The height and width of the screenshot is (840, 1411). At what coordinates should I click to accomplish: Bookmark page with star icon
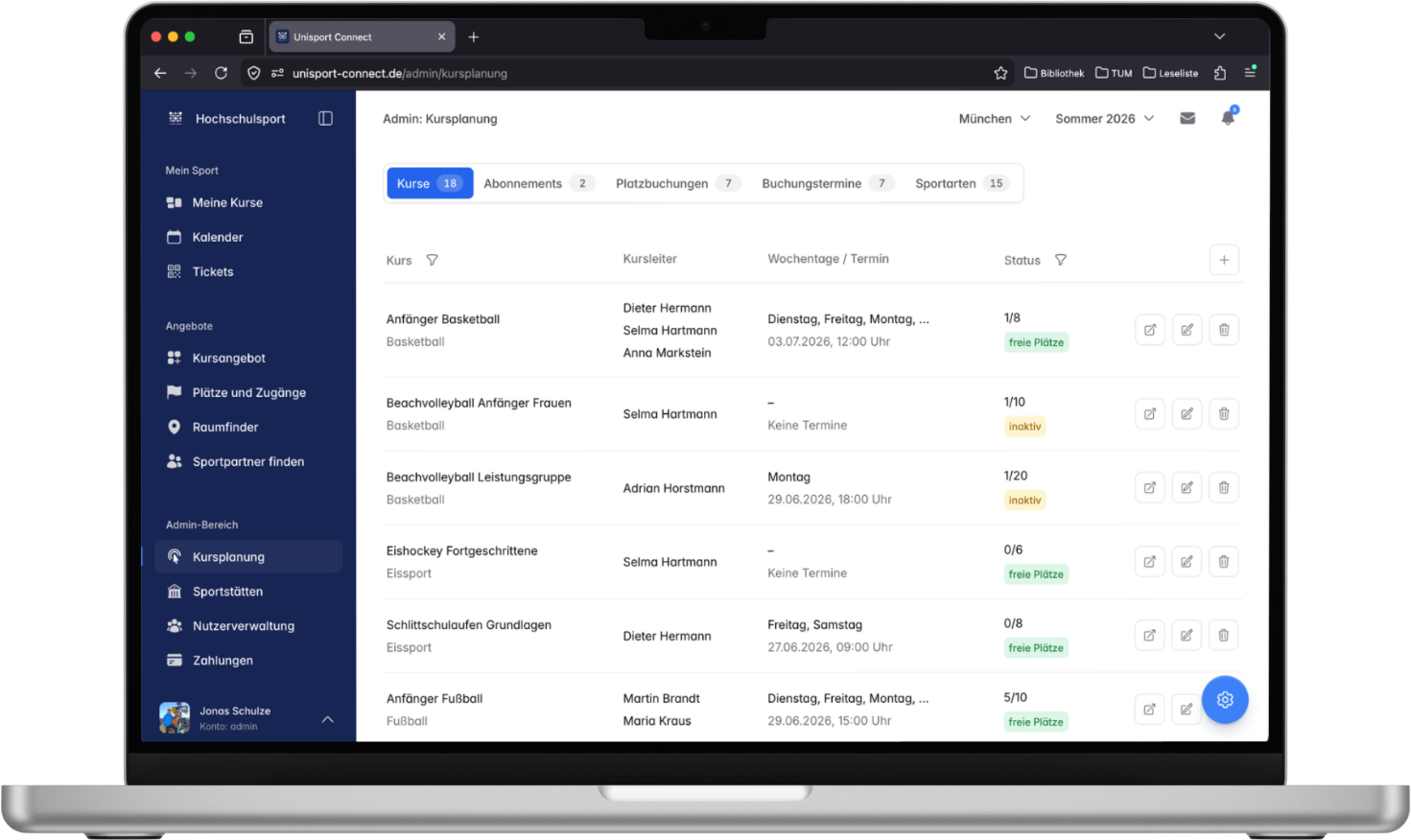(x=1000, y=73)
